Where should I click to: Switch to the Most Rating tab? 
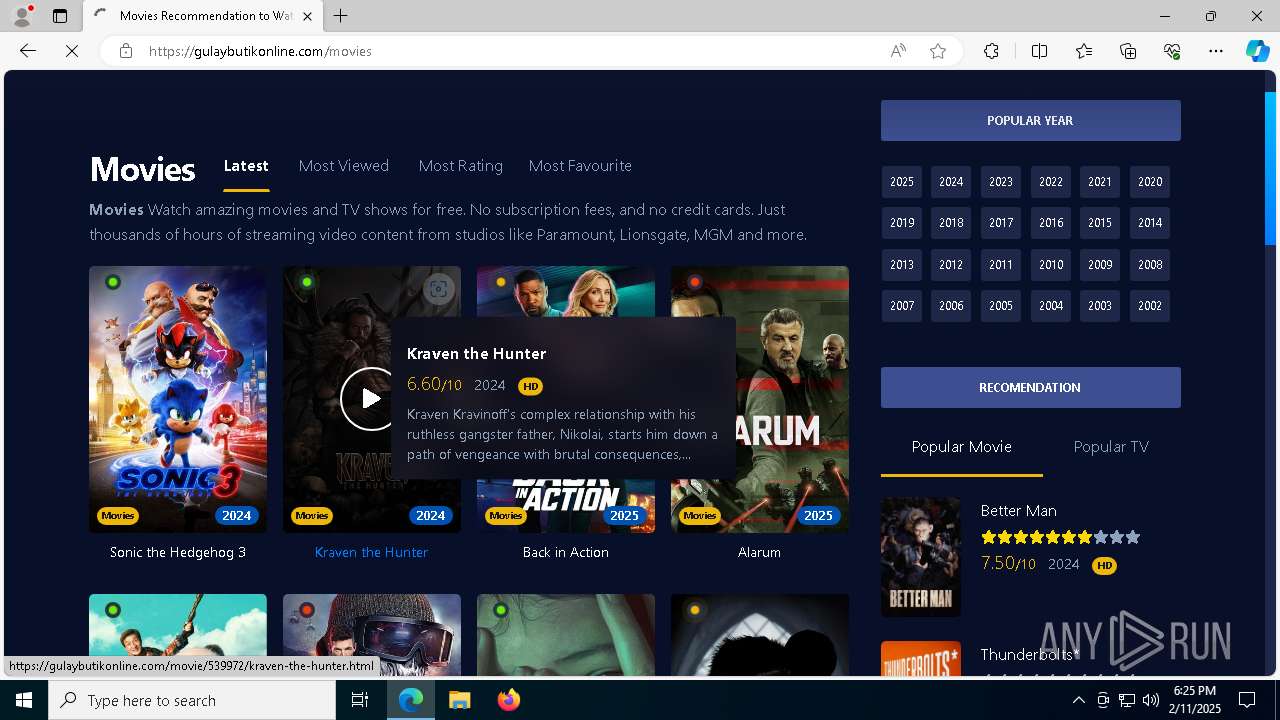(460, 166)
